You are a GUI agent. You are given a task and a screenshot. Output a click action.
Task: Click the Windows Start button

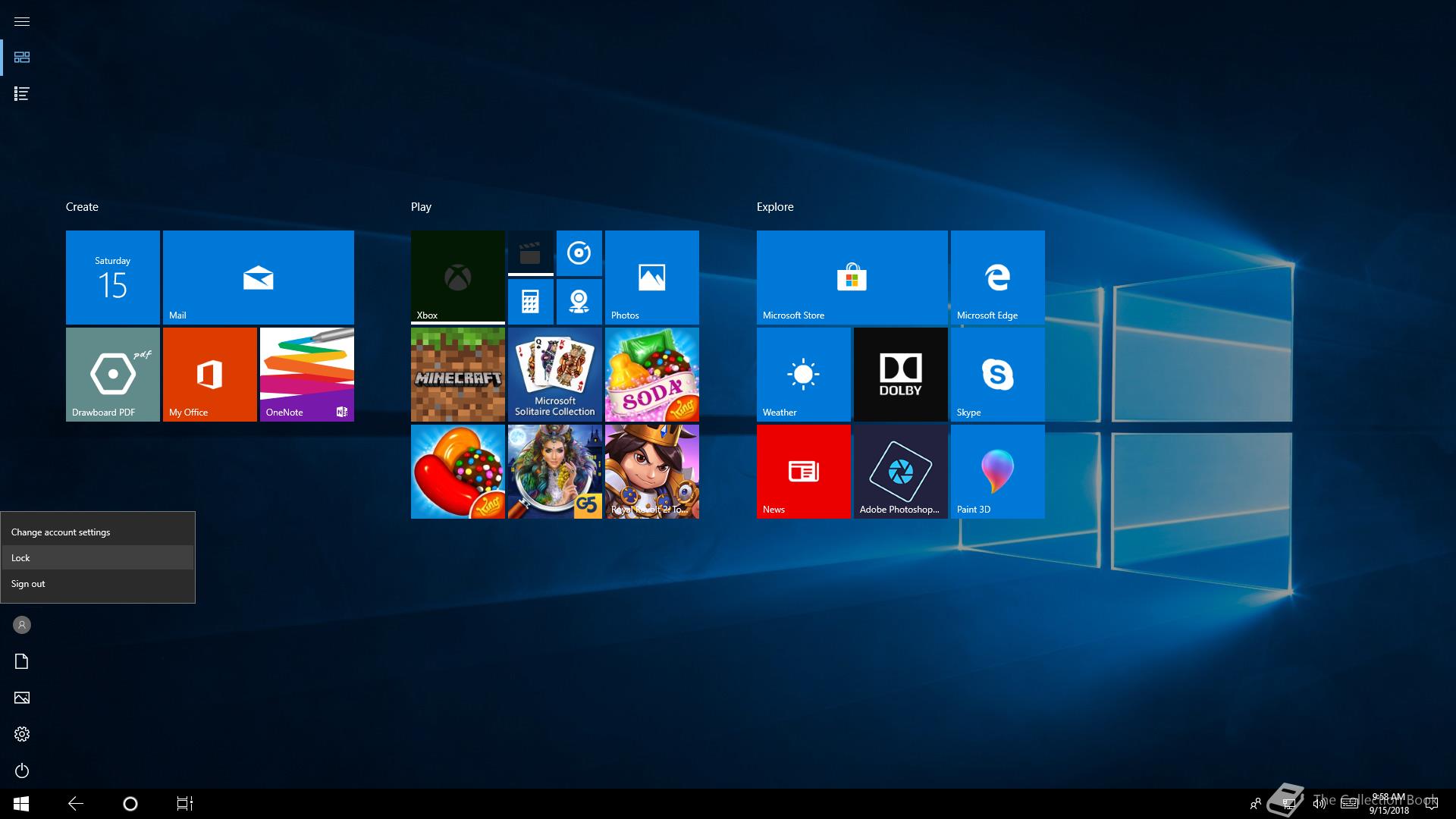[21, 804]
